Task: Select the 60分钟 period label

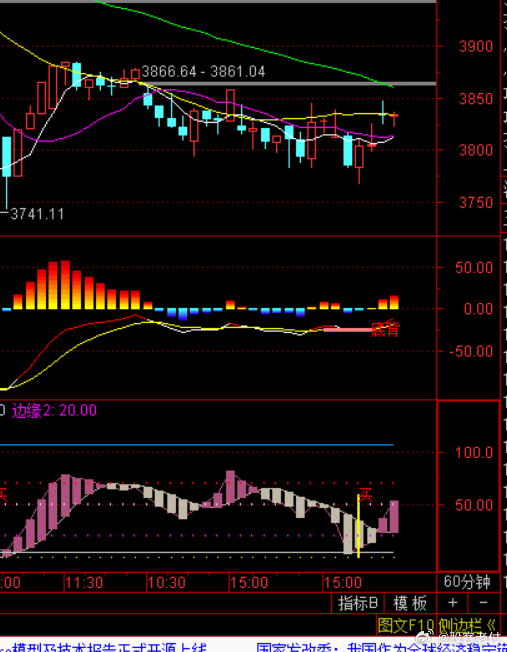Action: pos(467,582)
